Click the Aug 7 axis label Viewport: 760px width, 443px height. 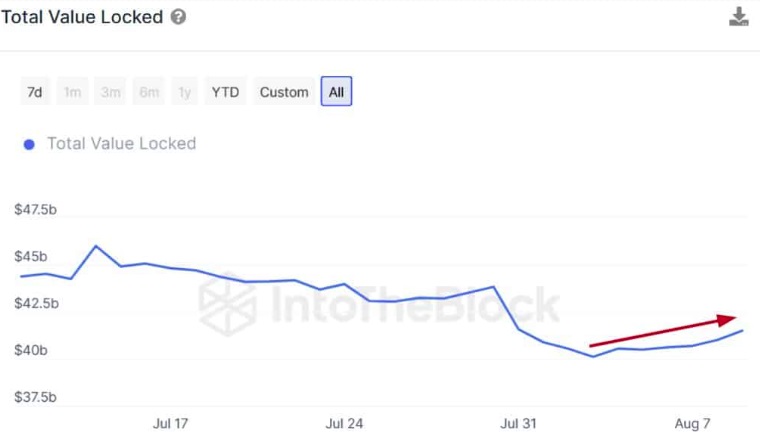(x=692, y=424)
